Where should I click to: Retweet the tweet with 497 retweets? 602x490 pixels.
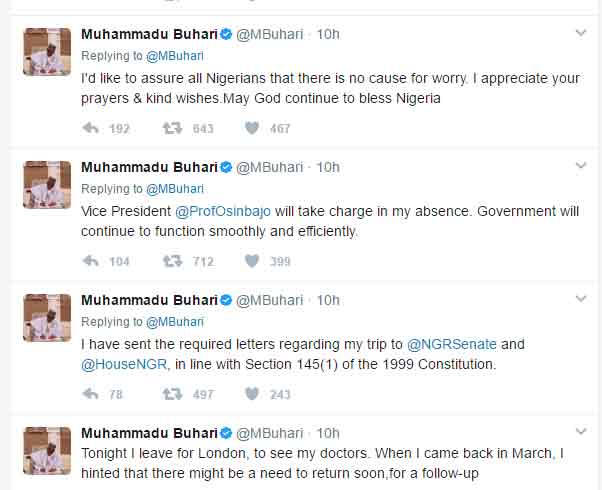tap(172, 394)
